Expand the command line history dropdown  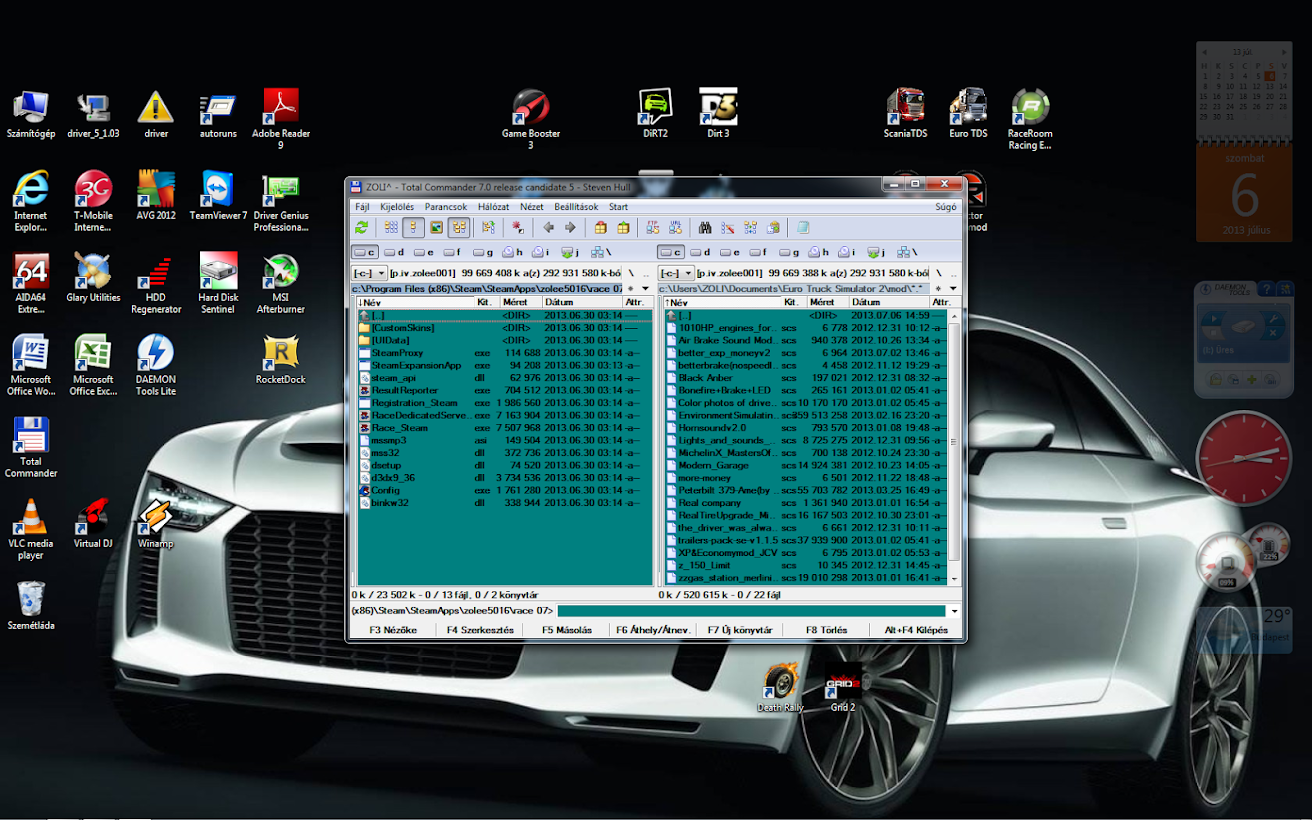point(954,611)
